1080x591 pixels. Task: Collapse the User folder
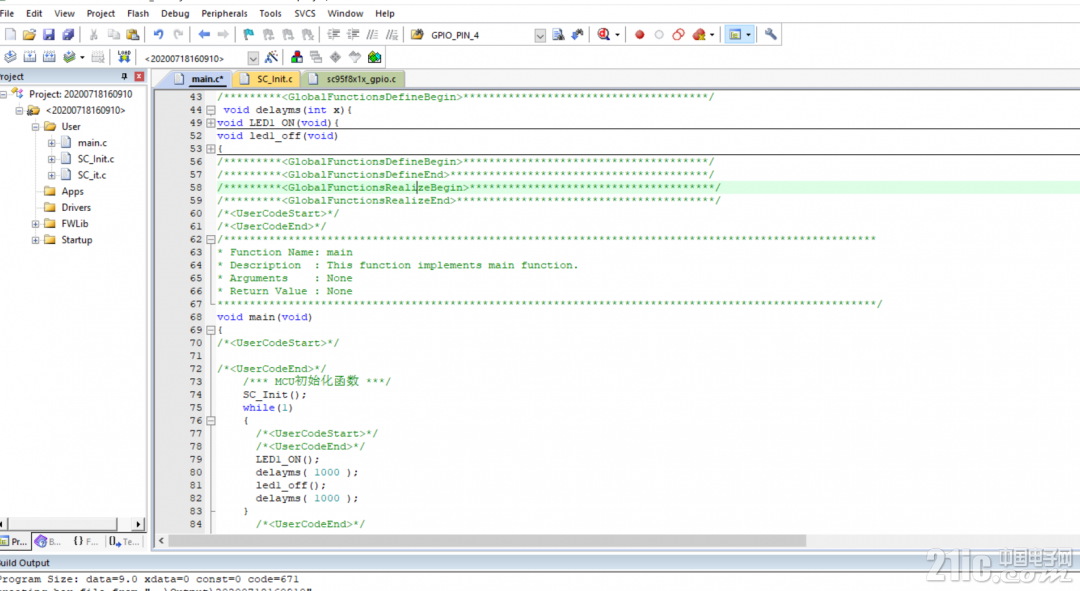point(35,127)
